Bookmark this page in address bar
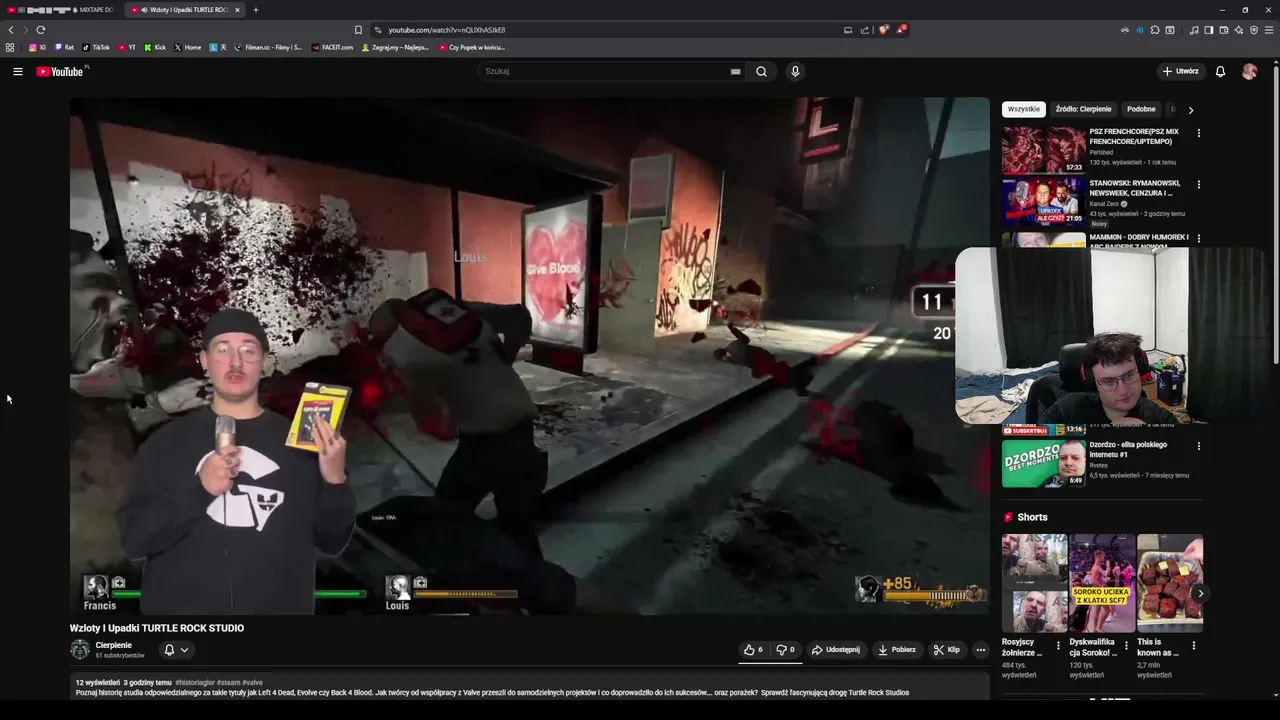The width and height of the screenshot is (1280, 720). coord(358,30)
